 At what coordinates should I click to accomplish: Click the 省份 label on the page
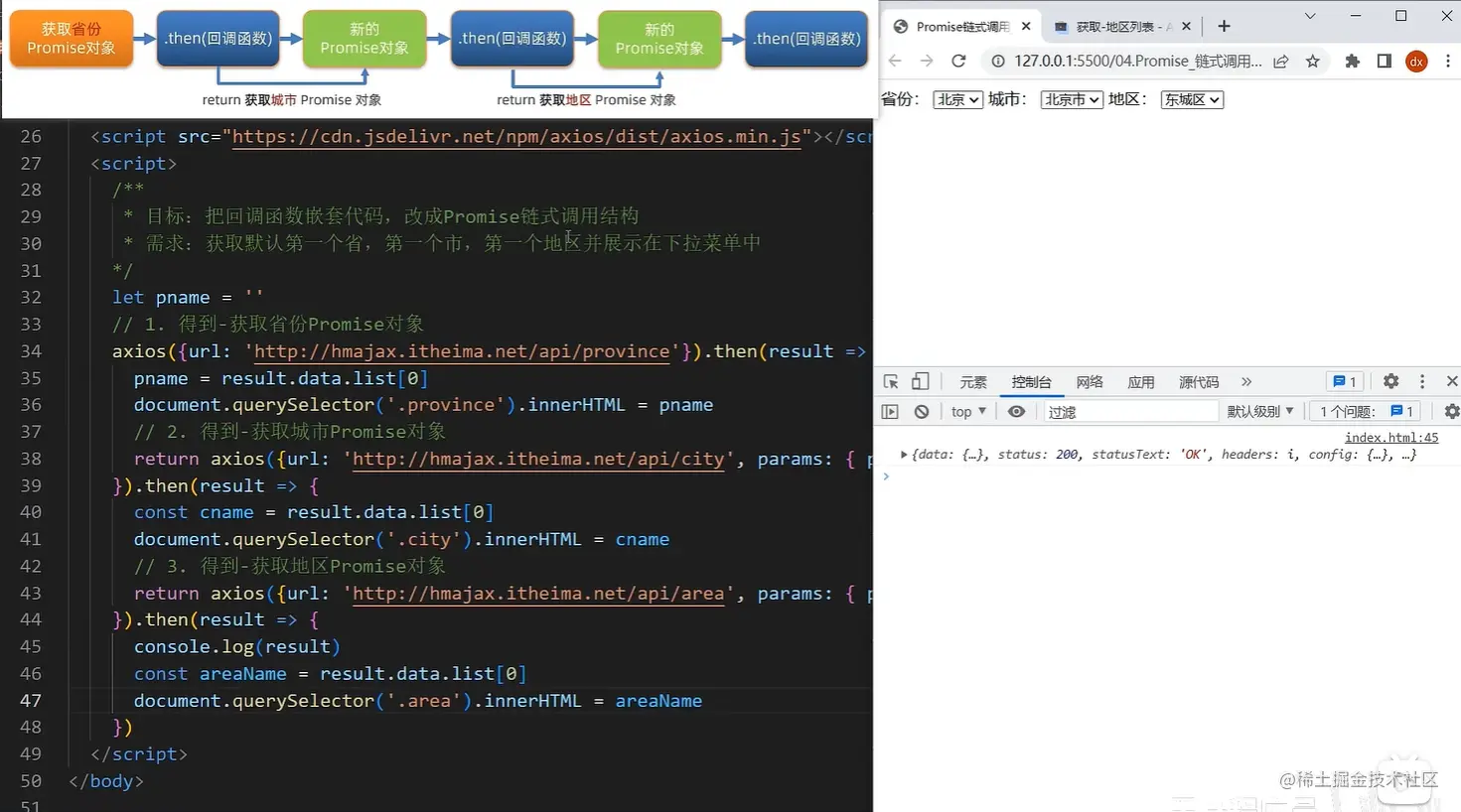pyautogui.click(x=901, y=99)
